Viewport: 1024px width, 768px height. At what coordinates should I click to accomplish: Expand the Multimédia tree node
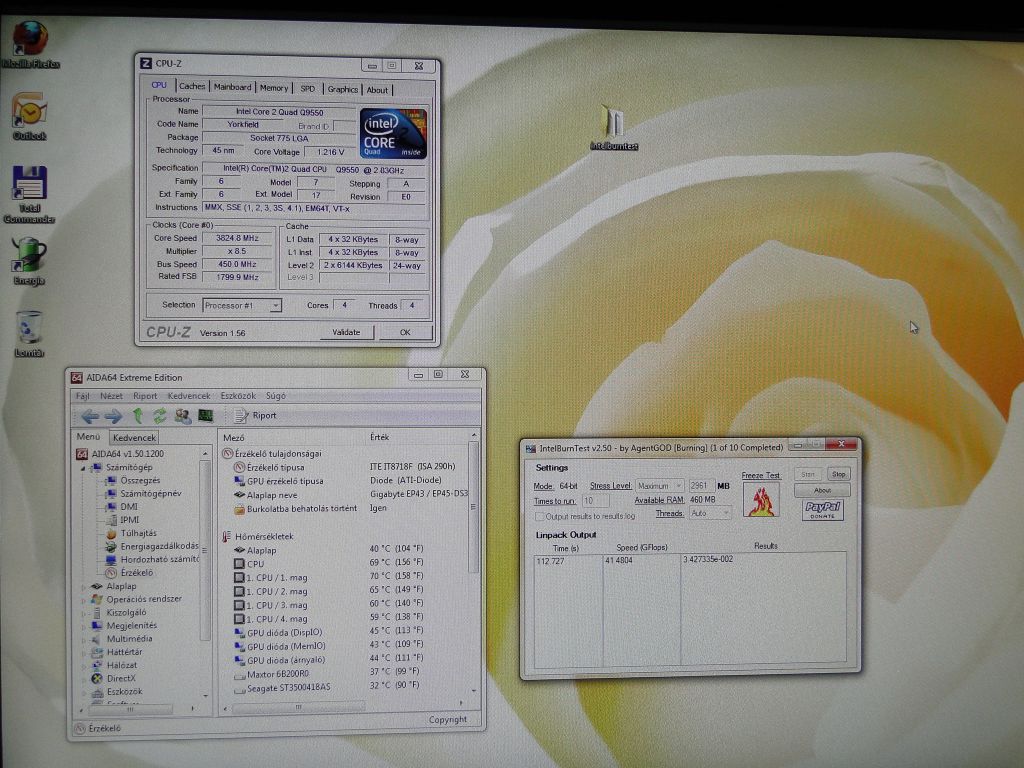click(83, 639)
